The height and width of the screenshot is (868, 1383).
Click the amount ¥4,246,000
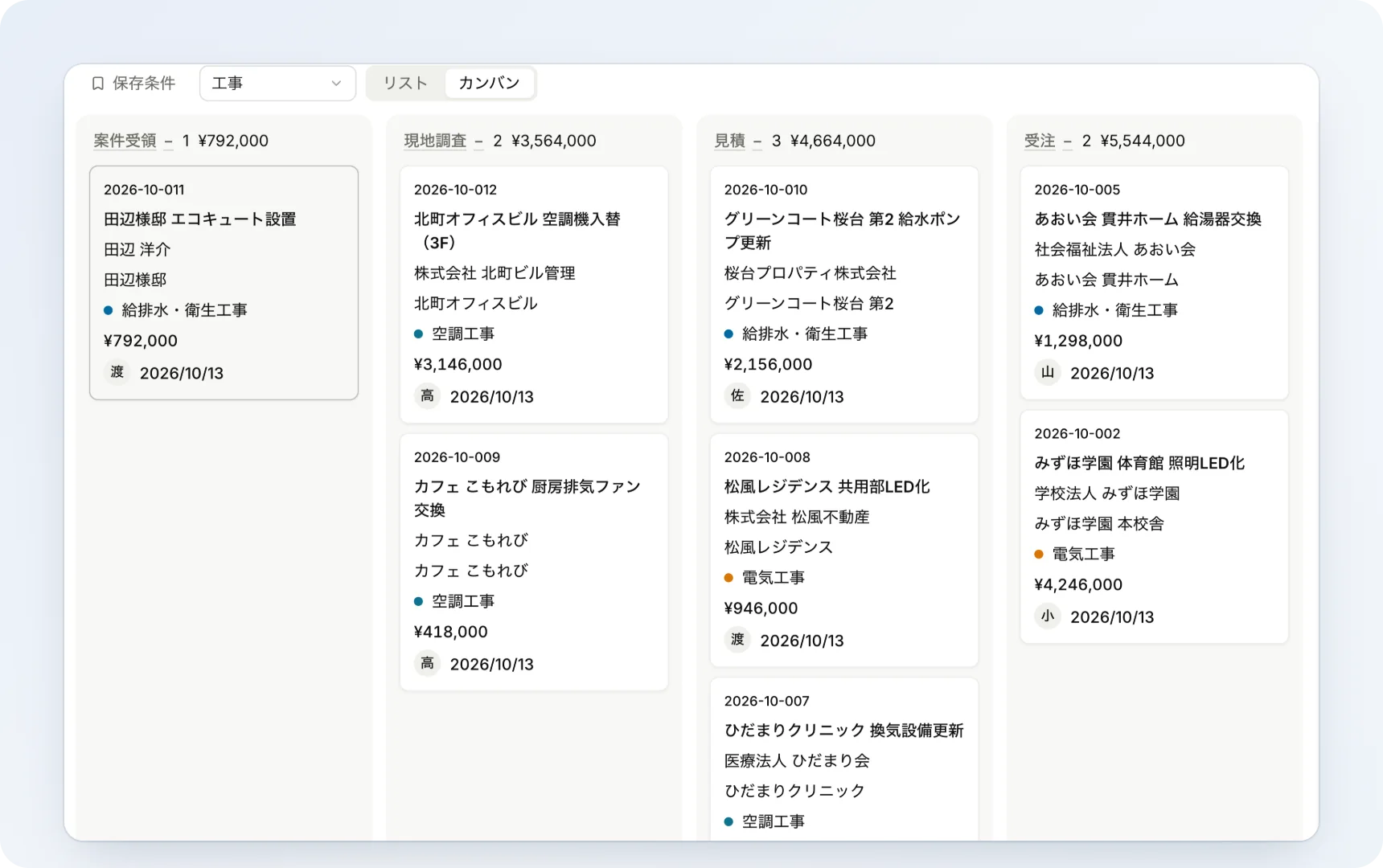(x=1078, y=585)
